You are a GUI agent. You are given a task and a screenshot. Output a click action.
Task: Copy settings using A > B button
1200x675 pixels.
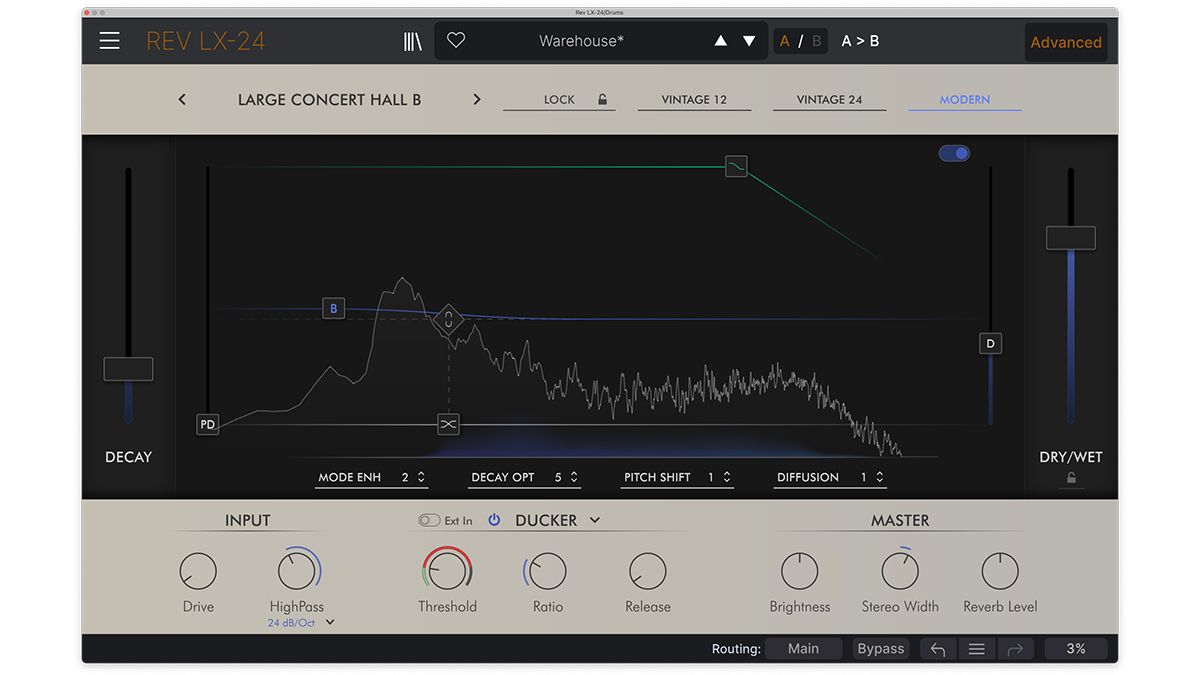click(860, 41)
